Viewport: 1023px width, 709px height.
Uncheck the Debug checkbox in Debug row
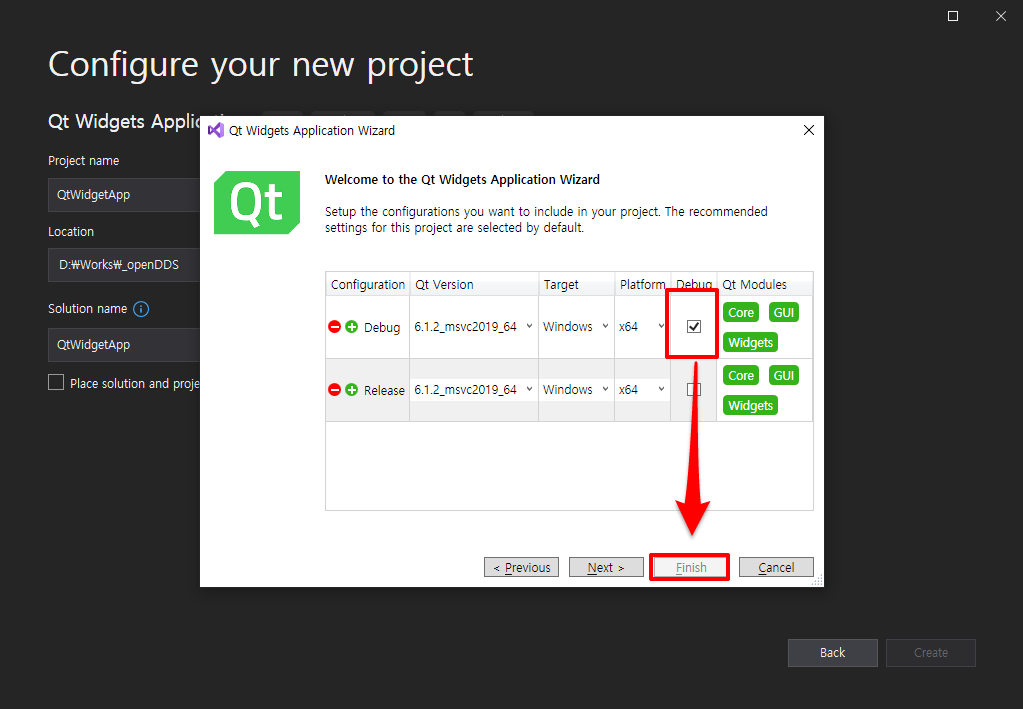tap(694, 327)
